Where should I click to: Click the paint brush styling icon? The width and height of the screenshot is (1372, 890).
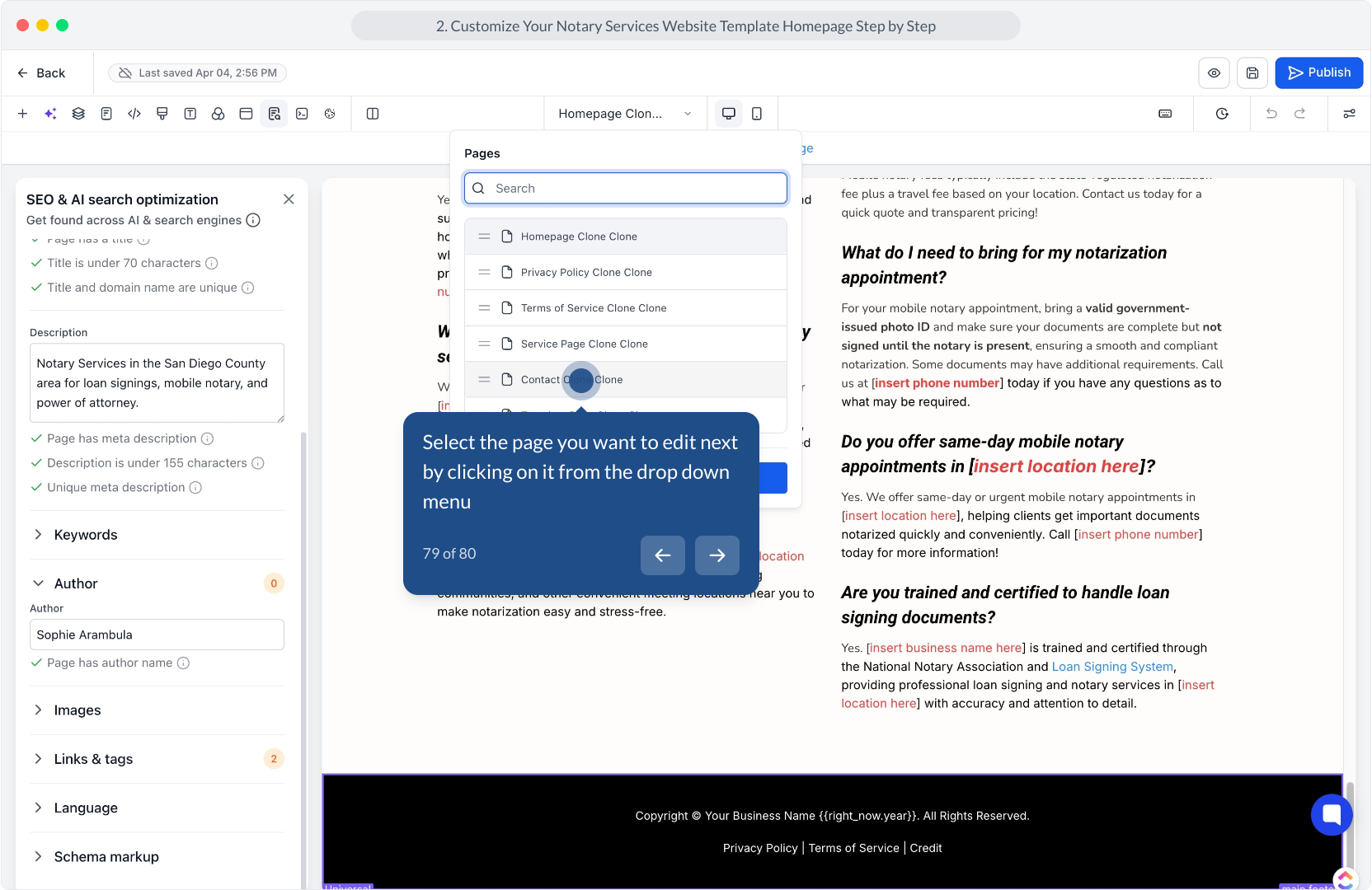tap(162, 114)
